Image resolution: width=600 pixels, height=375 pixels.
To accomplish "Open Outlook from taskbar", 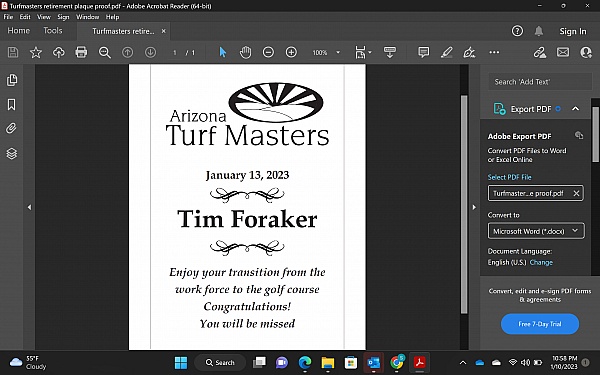I will [373, 362].
